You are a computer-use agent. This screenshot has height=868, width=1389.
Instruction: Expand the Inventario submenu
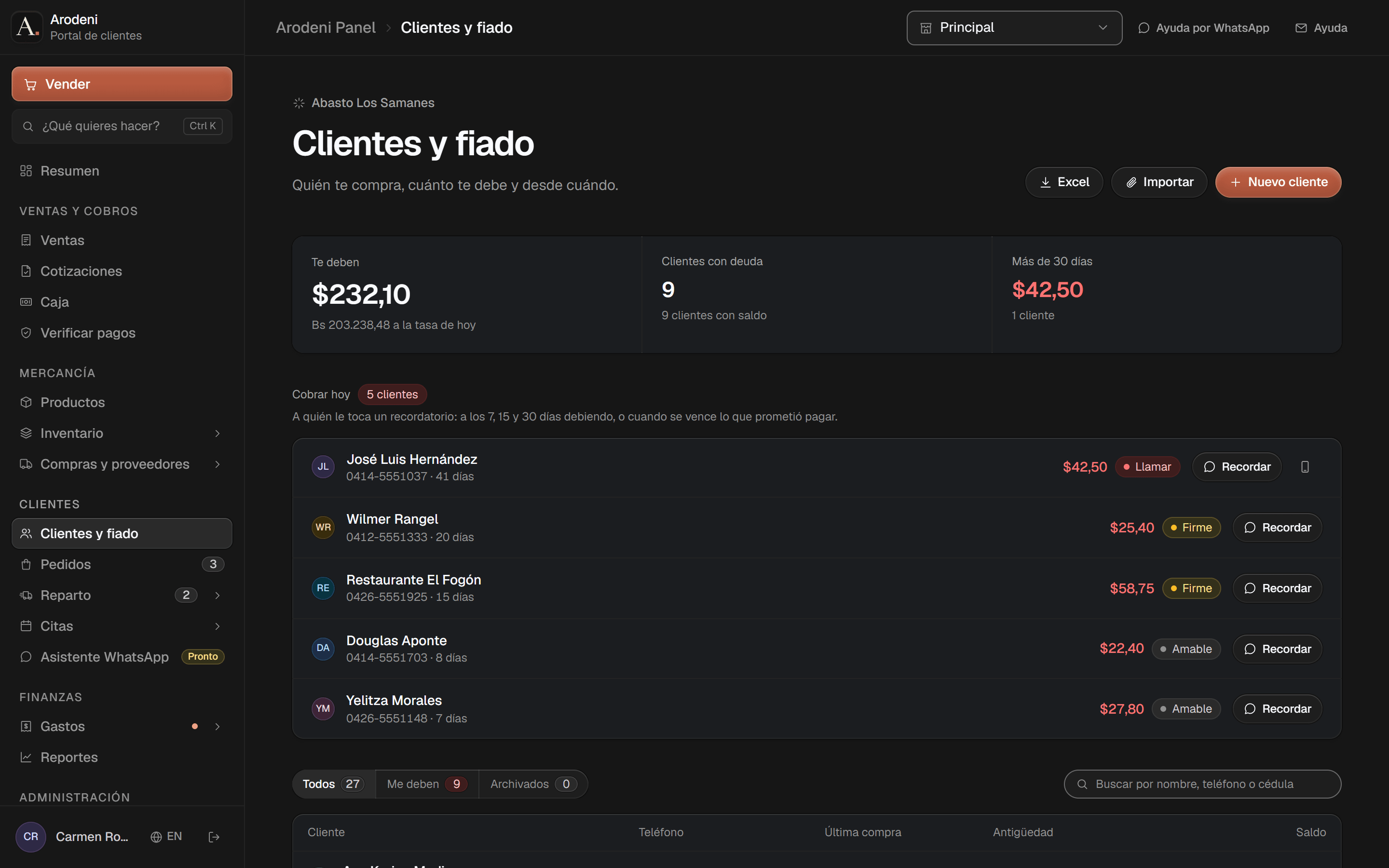(218, 434)
